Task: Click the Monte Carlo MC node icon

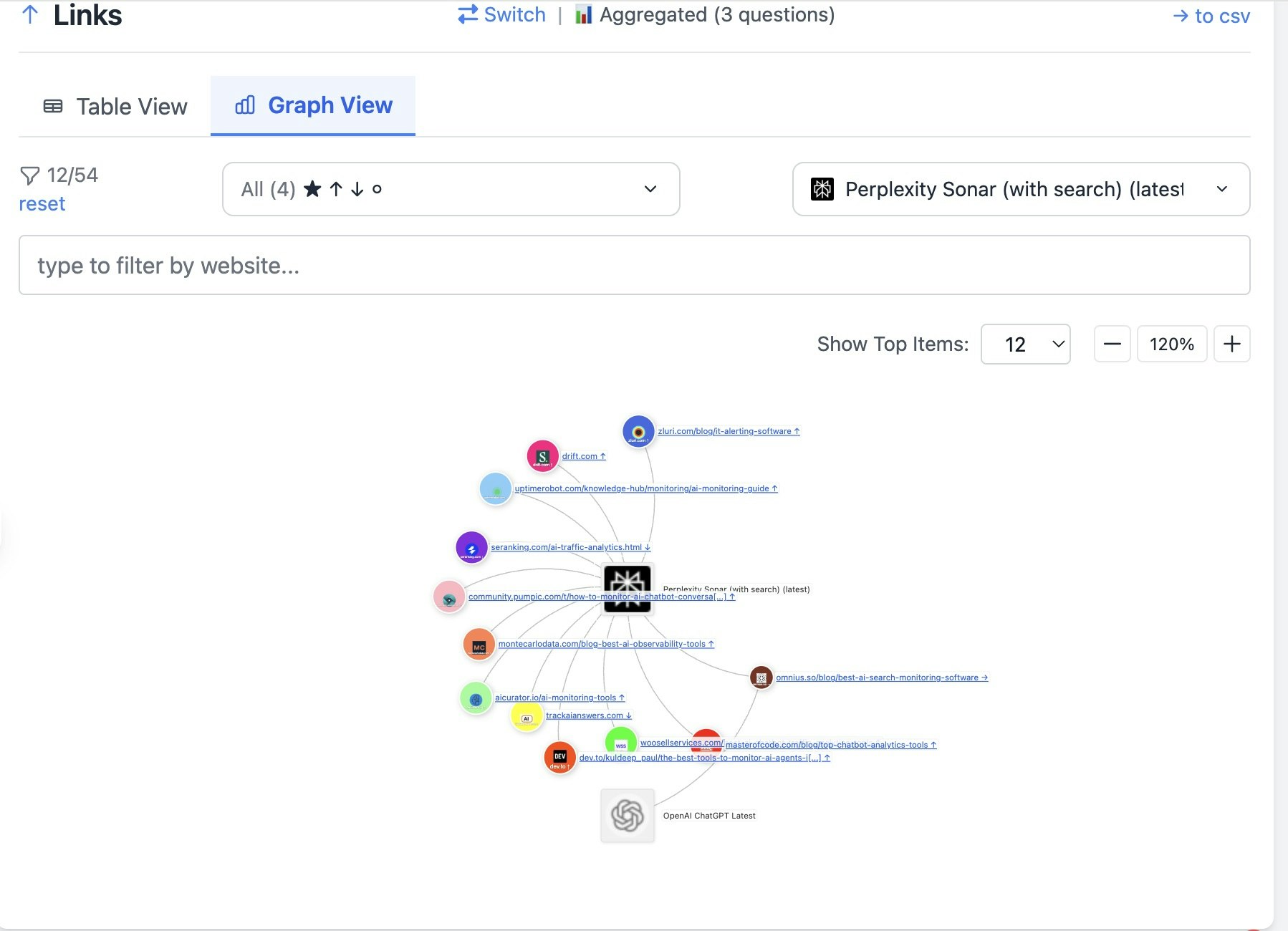Action: [x=479, y=644]
